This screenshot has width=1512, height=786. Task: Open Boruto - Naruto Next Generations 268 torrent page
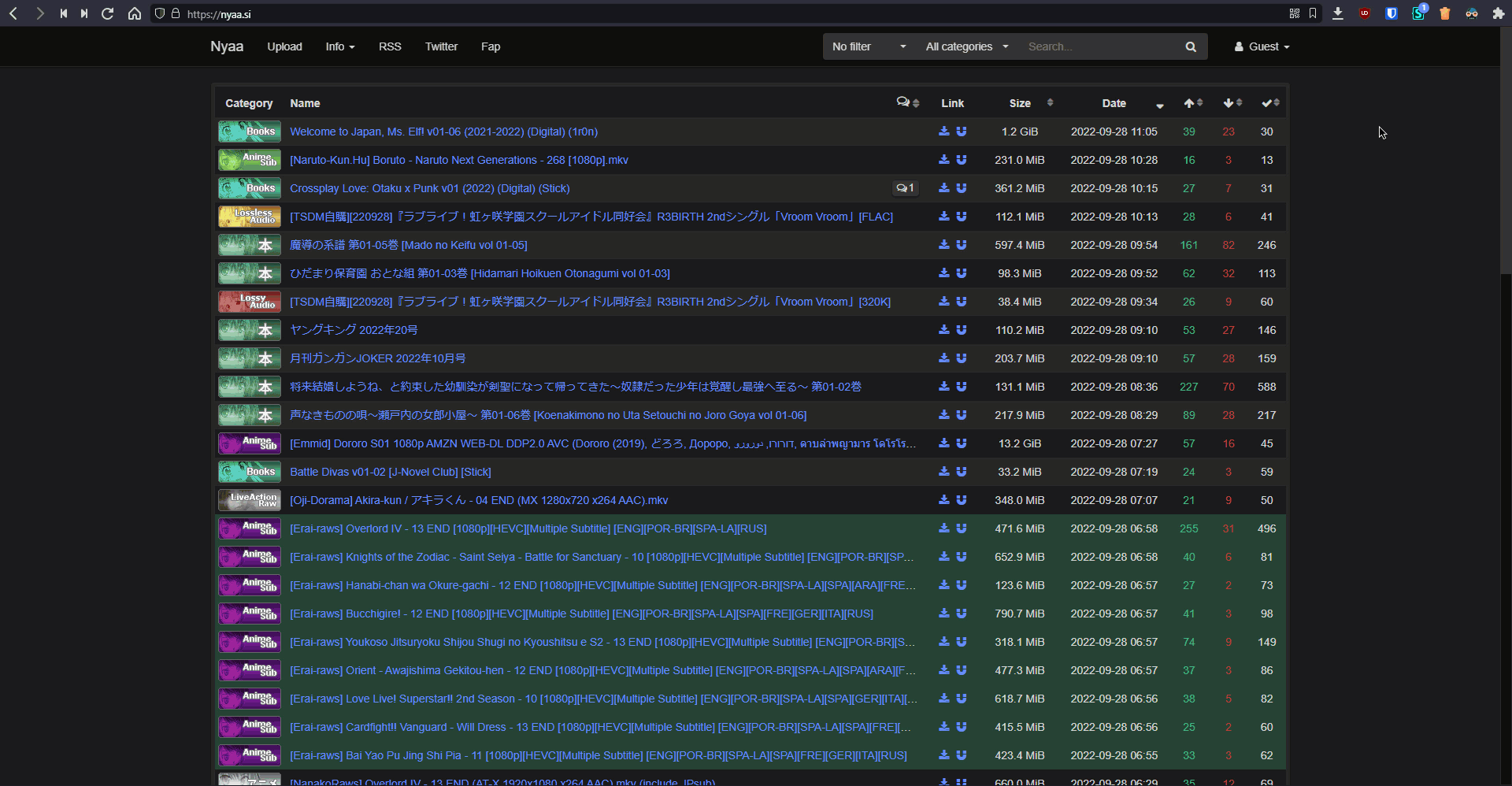pyautogui.click(x=459, y=160)
